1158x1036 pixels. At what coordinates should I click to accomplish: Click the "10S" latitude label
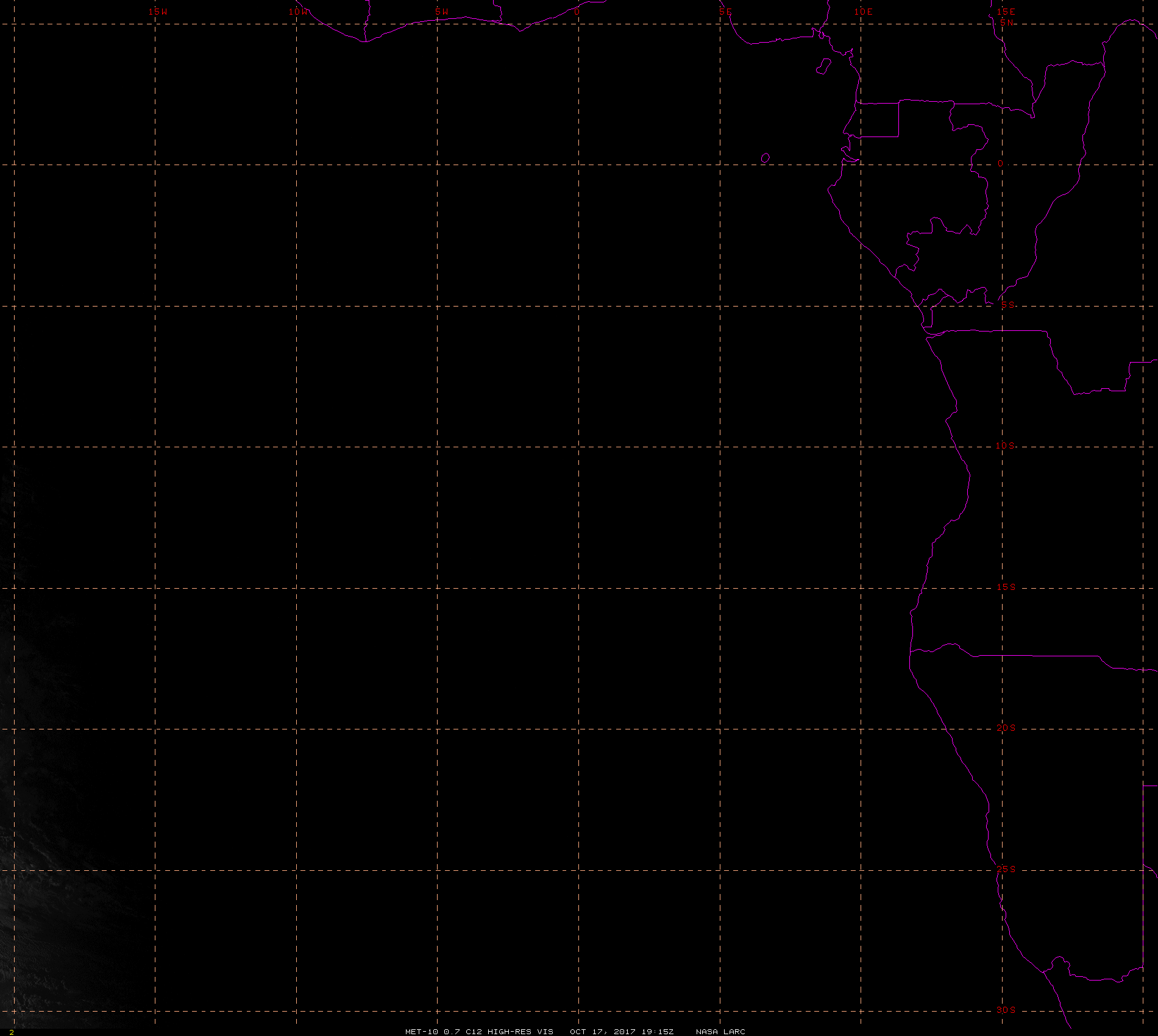[1006, 445]
